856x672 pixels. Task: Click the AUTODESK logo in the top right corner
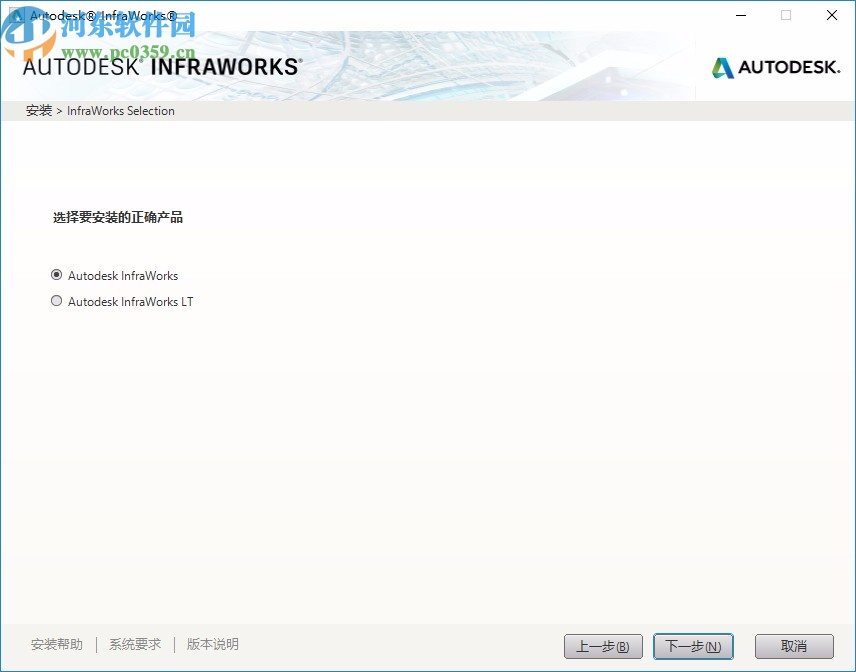coord(775,68)
